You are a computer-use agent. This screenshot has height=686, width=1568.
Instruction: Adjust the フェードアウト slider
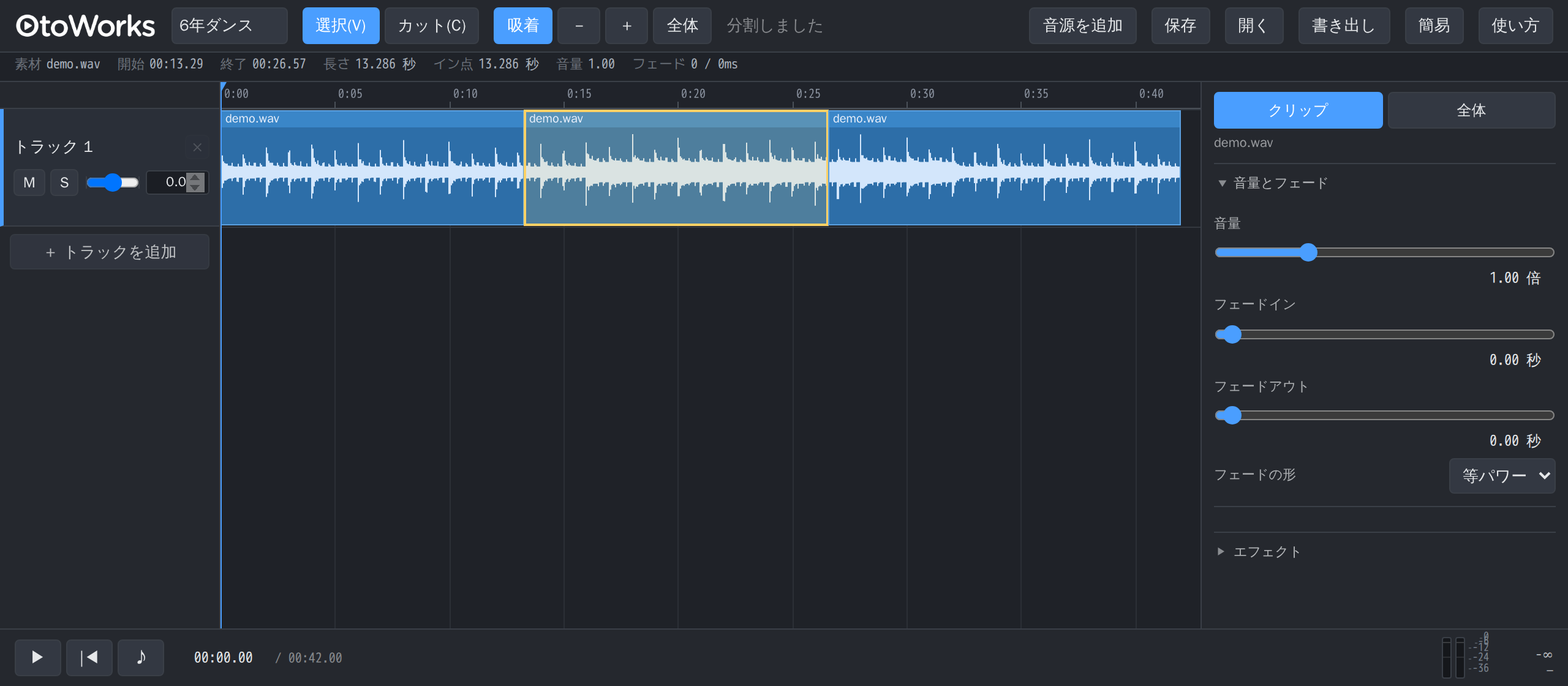coord(1384,415)
